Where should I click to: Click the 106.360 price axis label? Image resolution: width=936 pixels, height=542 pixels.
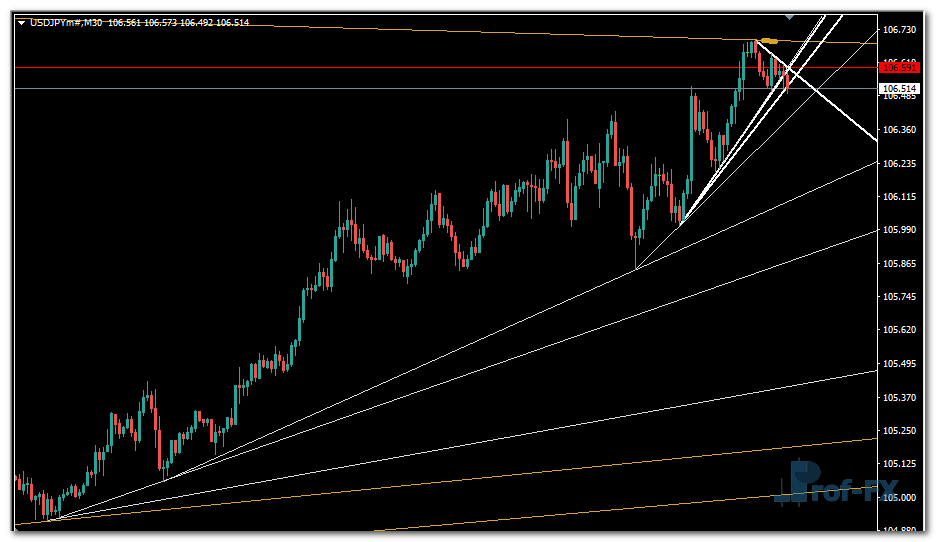[900, 130]
